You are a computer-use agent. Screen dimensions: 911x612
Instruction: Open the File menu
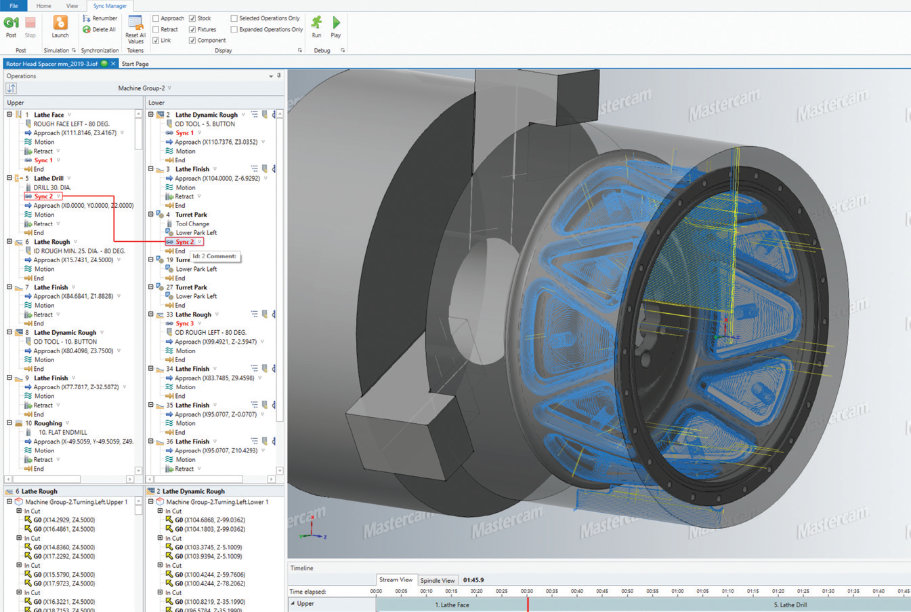(13, 5)
